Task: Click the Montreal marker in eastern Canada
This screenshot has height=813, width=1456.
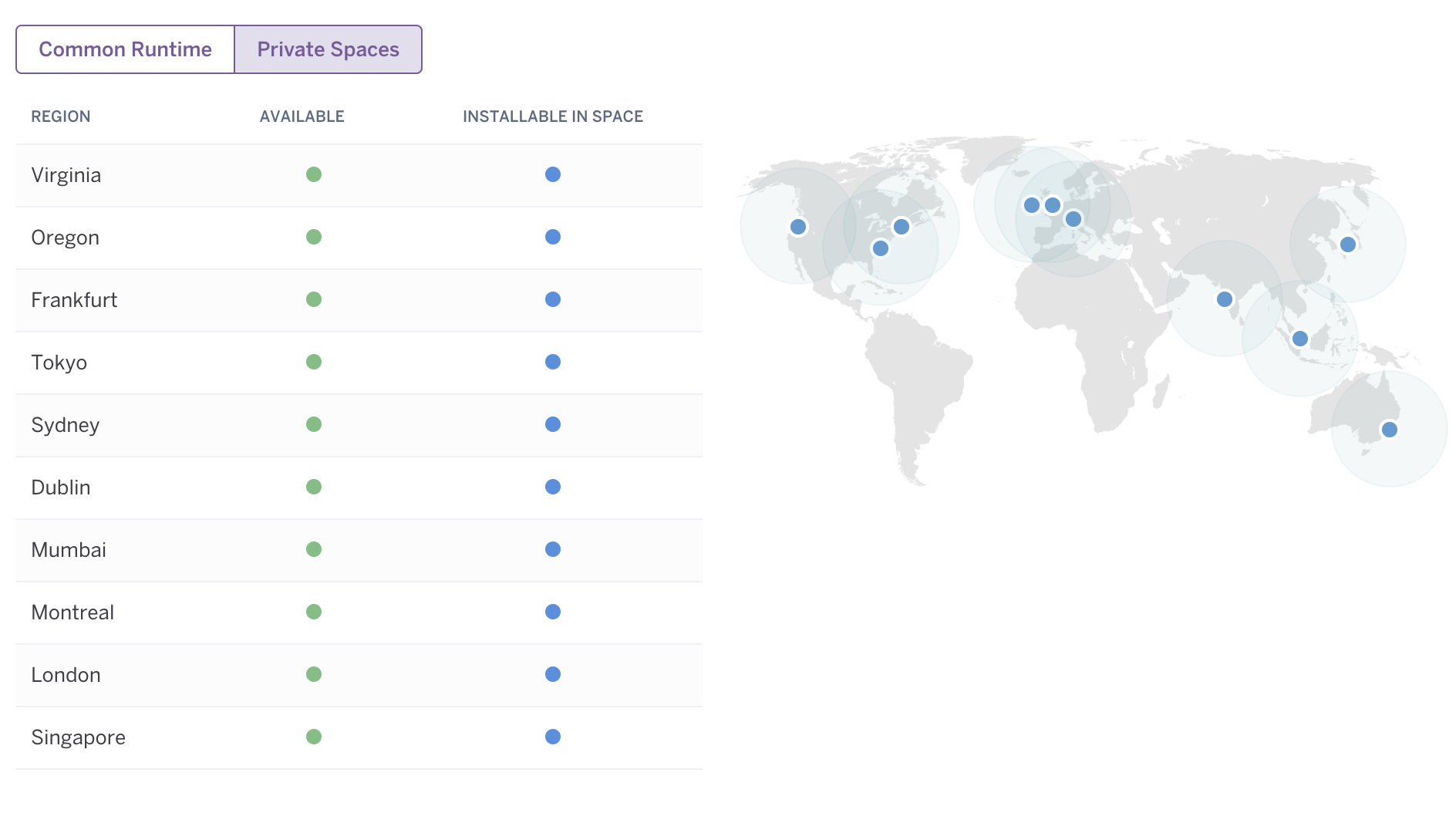Action: tap(902, 227)
